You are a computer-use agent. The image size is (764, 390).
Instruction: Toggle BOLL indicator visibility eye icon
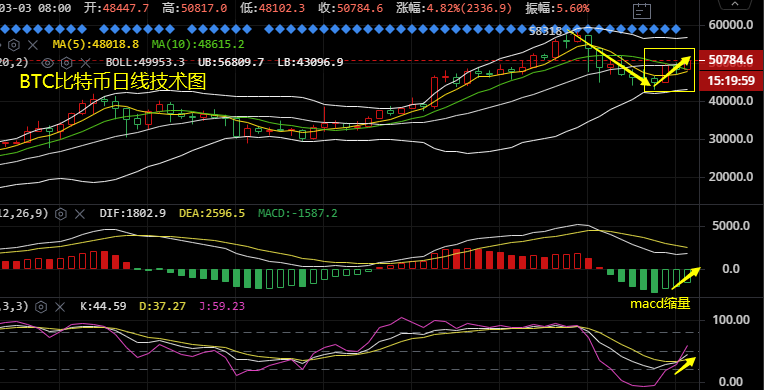pyautogui.click(x=47, y=62)
